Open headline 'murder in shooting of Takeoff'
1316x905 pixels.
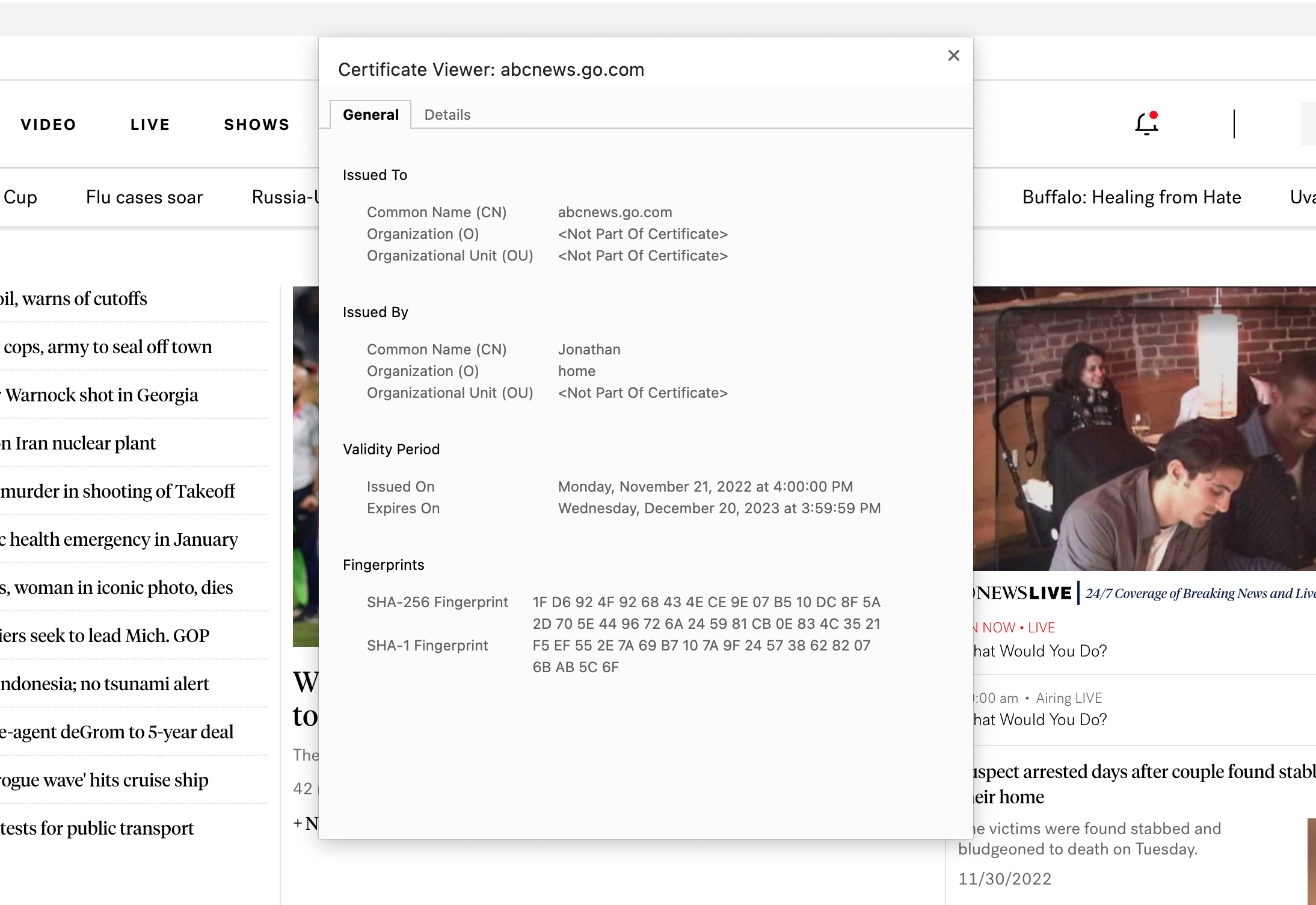[118, 491]
